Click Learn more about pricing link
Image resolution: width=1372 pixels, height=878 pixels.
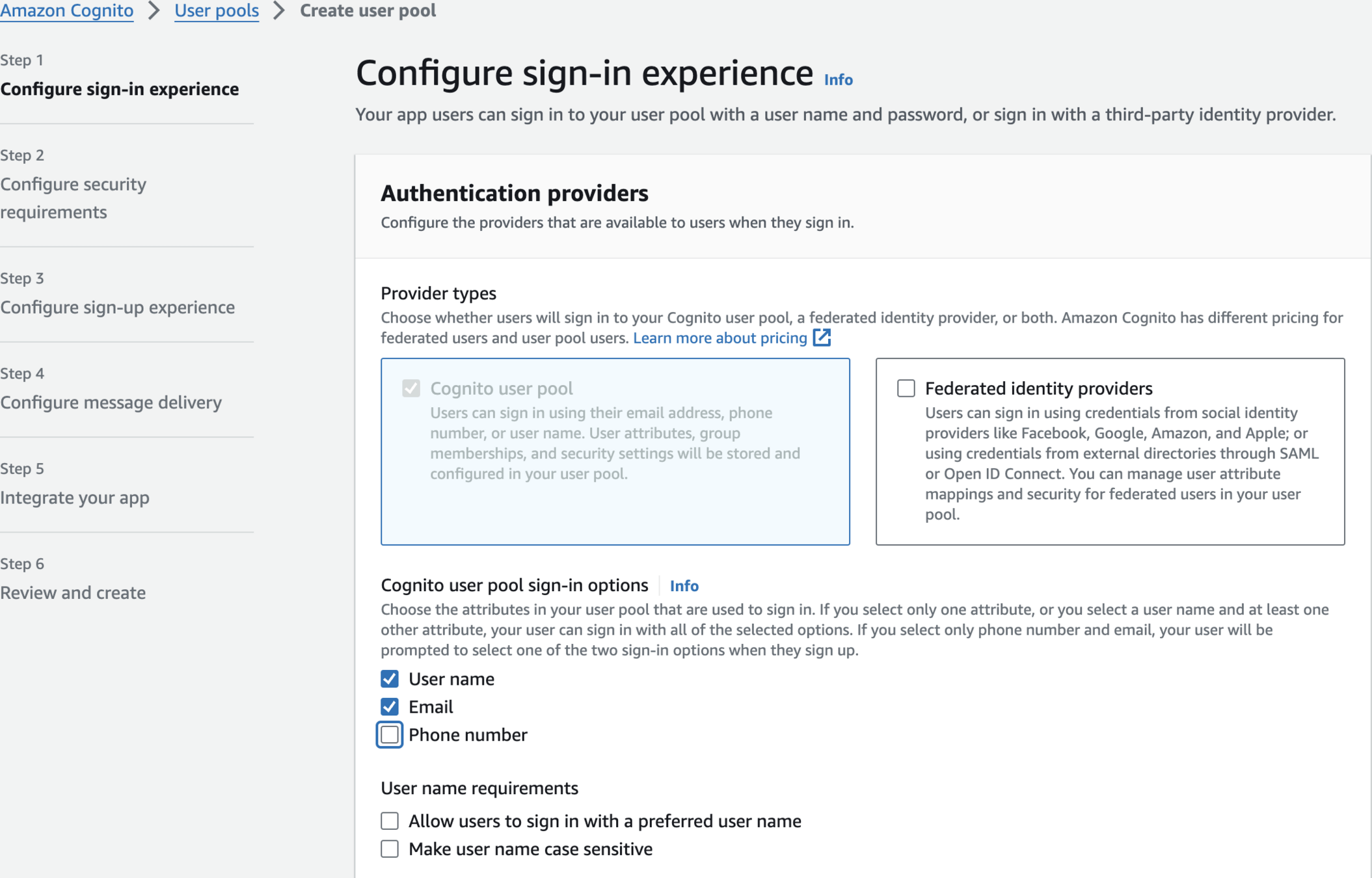coord(720,338)
